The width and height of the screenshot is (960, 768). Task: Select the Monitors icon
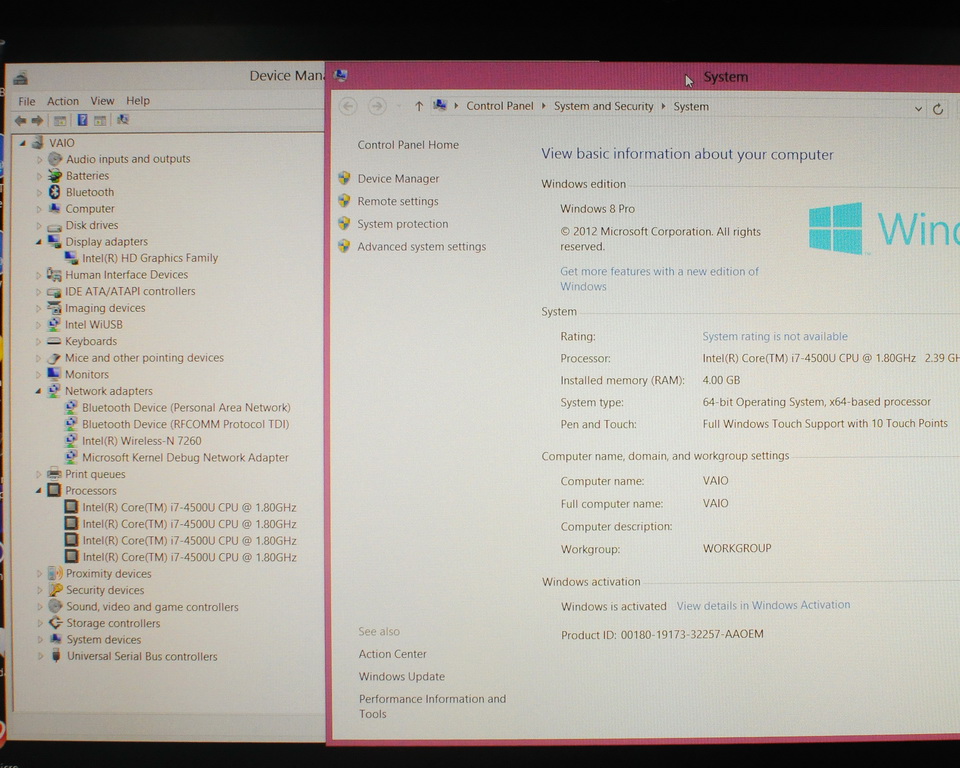[x=54, y=374]
